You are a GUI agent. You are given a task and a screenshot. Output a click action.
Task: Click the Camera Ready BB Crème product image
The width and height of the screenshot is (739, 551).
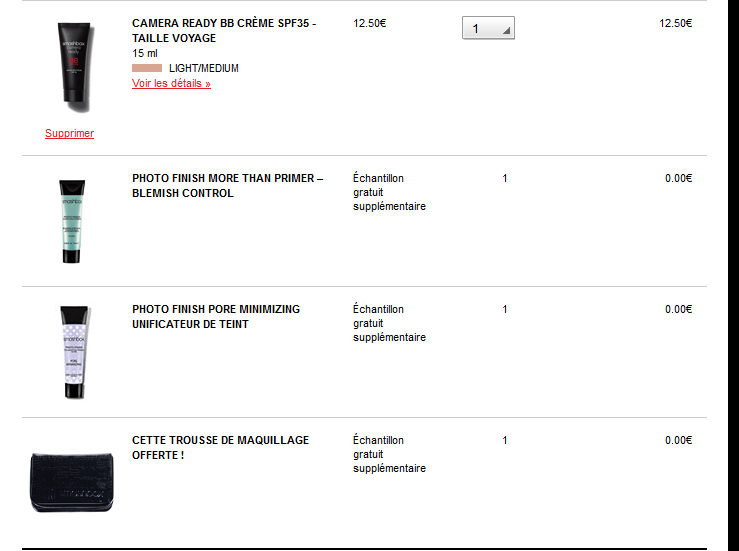[70, 65]
